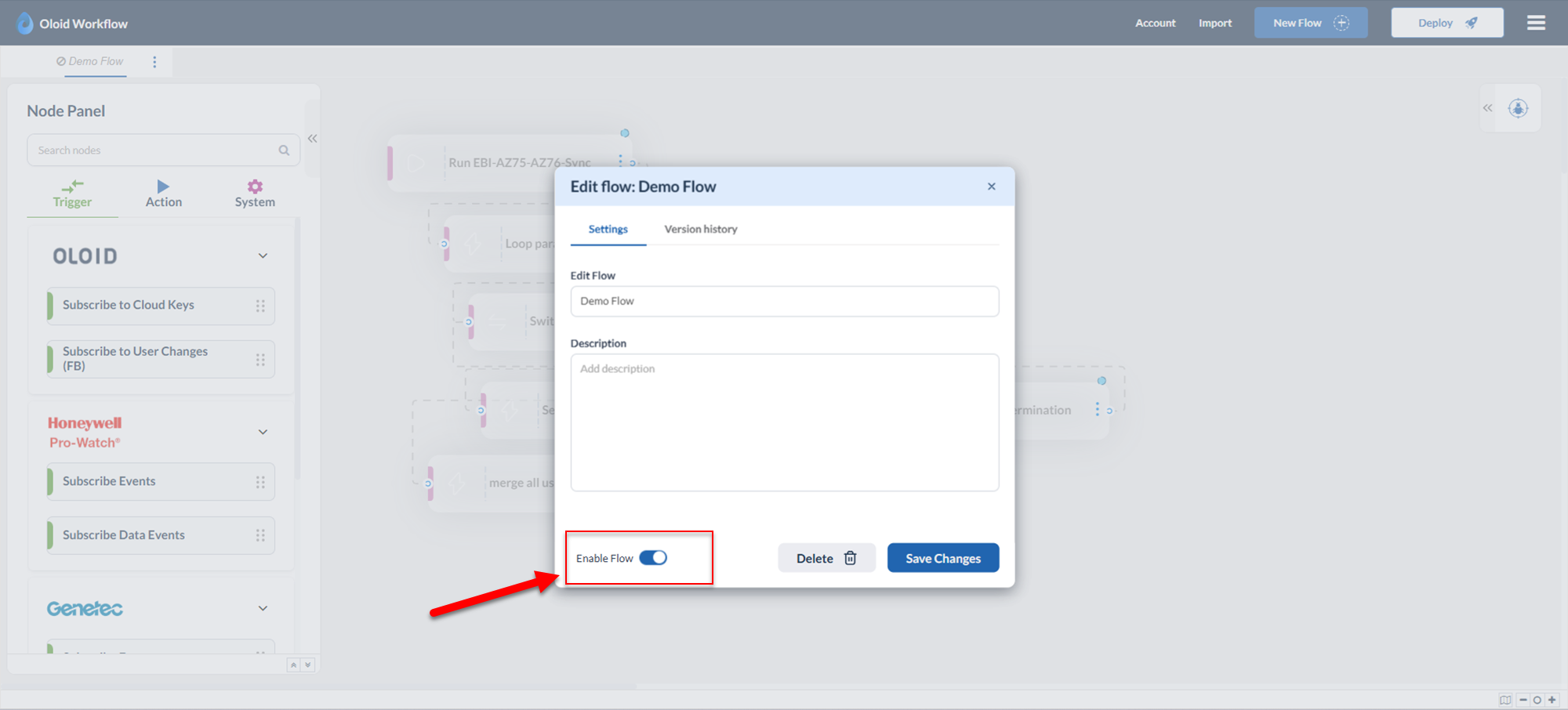Click the Oloid Workflow logo

[x=72, y=24]
